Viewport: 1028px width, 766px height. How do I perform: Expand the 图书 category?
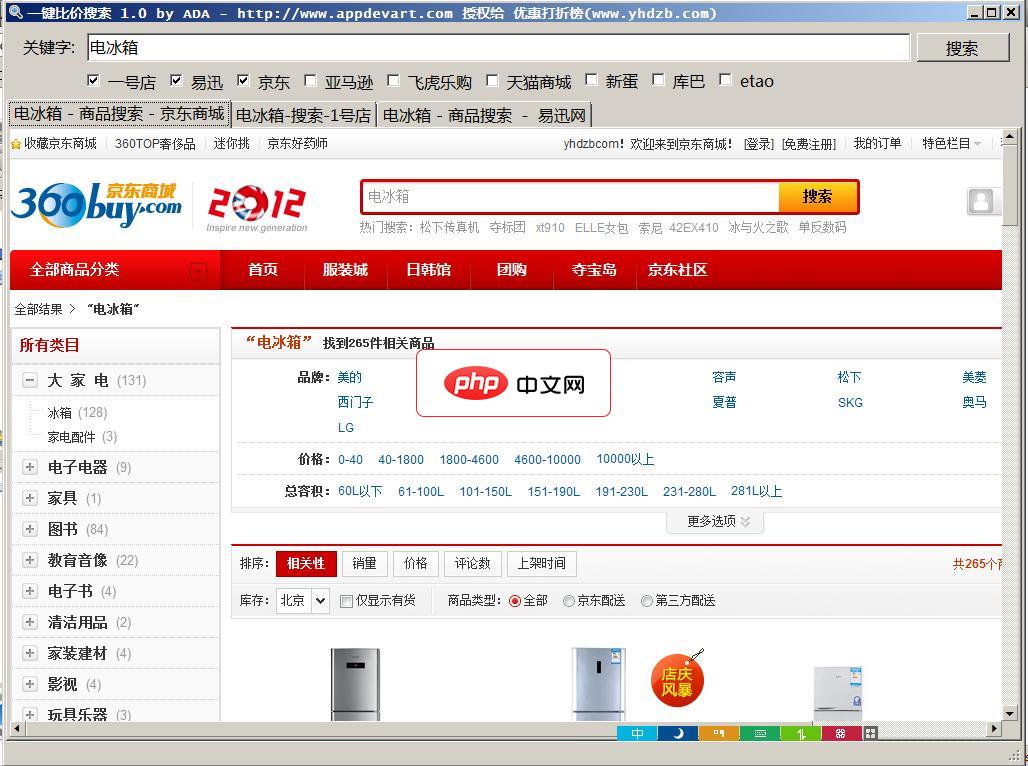click(x=30, y=529)
